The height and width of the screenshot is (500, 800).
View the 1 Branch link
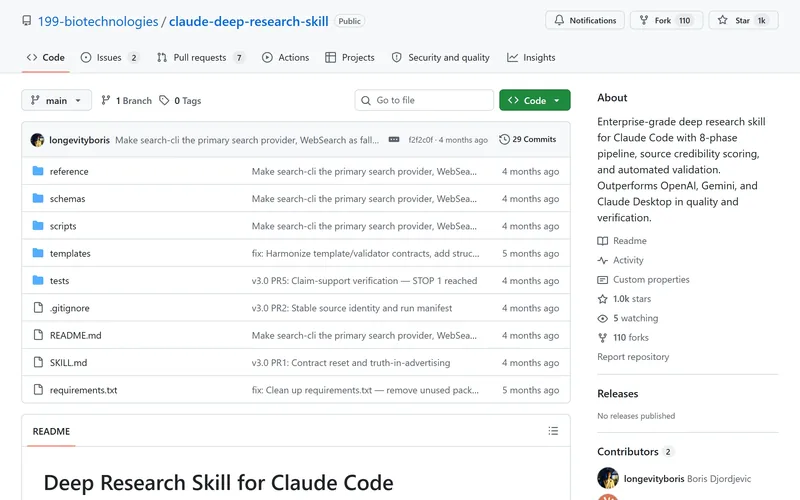[126, 101]
